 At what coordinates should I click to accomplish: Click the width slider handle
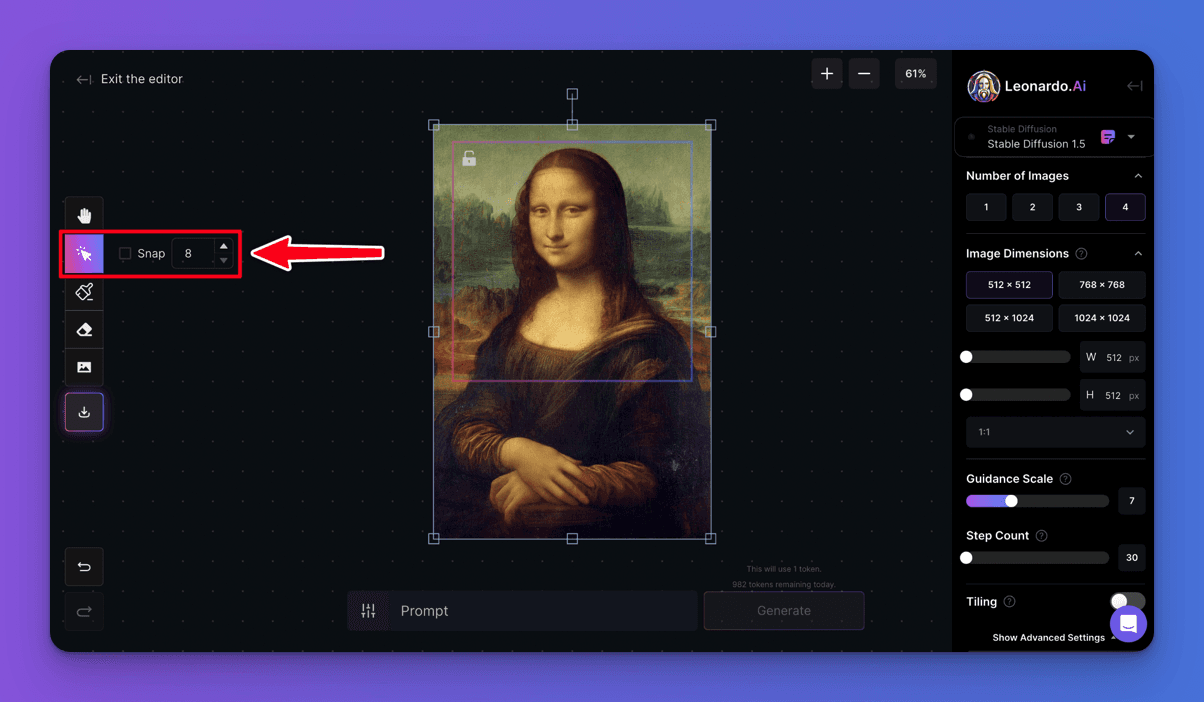click(x=966, y=357)
